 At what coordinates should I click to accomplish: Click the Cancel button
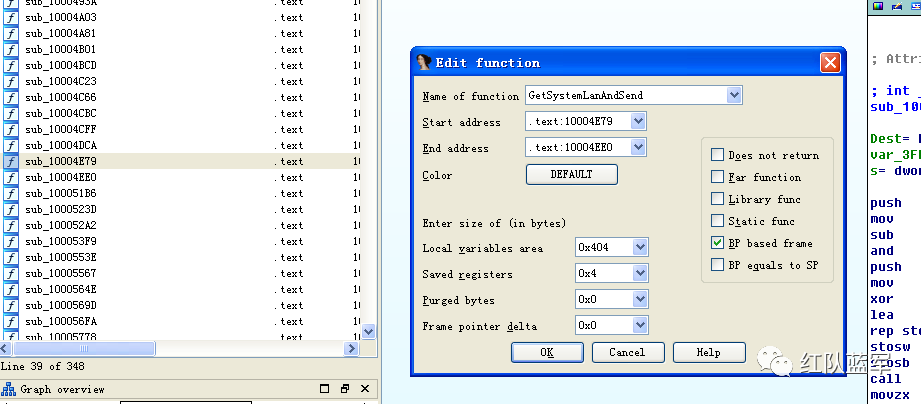[x=628, y=352]
